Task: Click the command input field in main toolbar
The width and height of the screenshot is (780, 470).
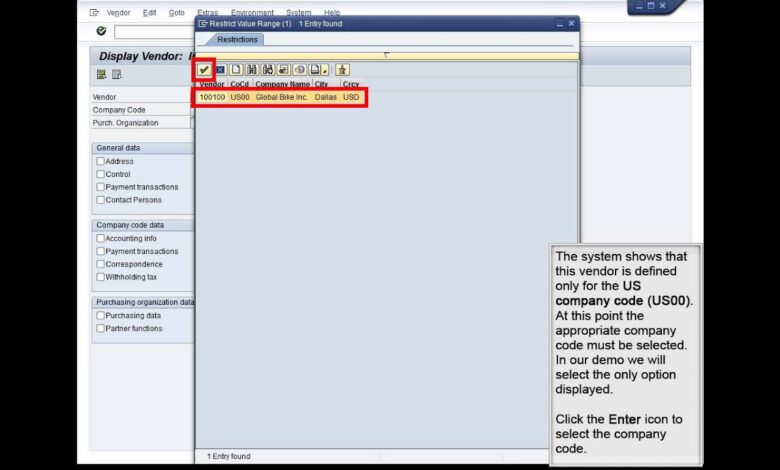Action: 154,32
